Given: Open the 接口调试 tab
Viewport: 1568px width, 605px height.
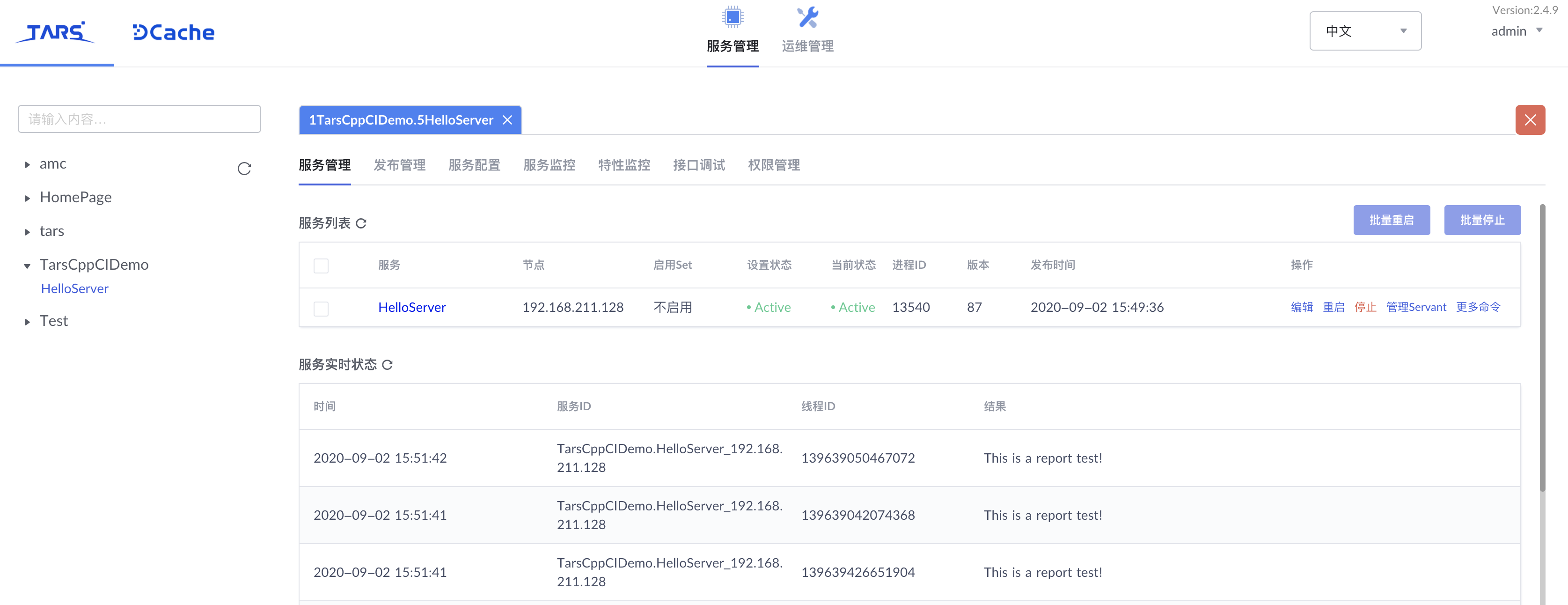Looking at the screenshot, I should [699, 165].
